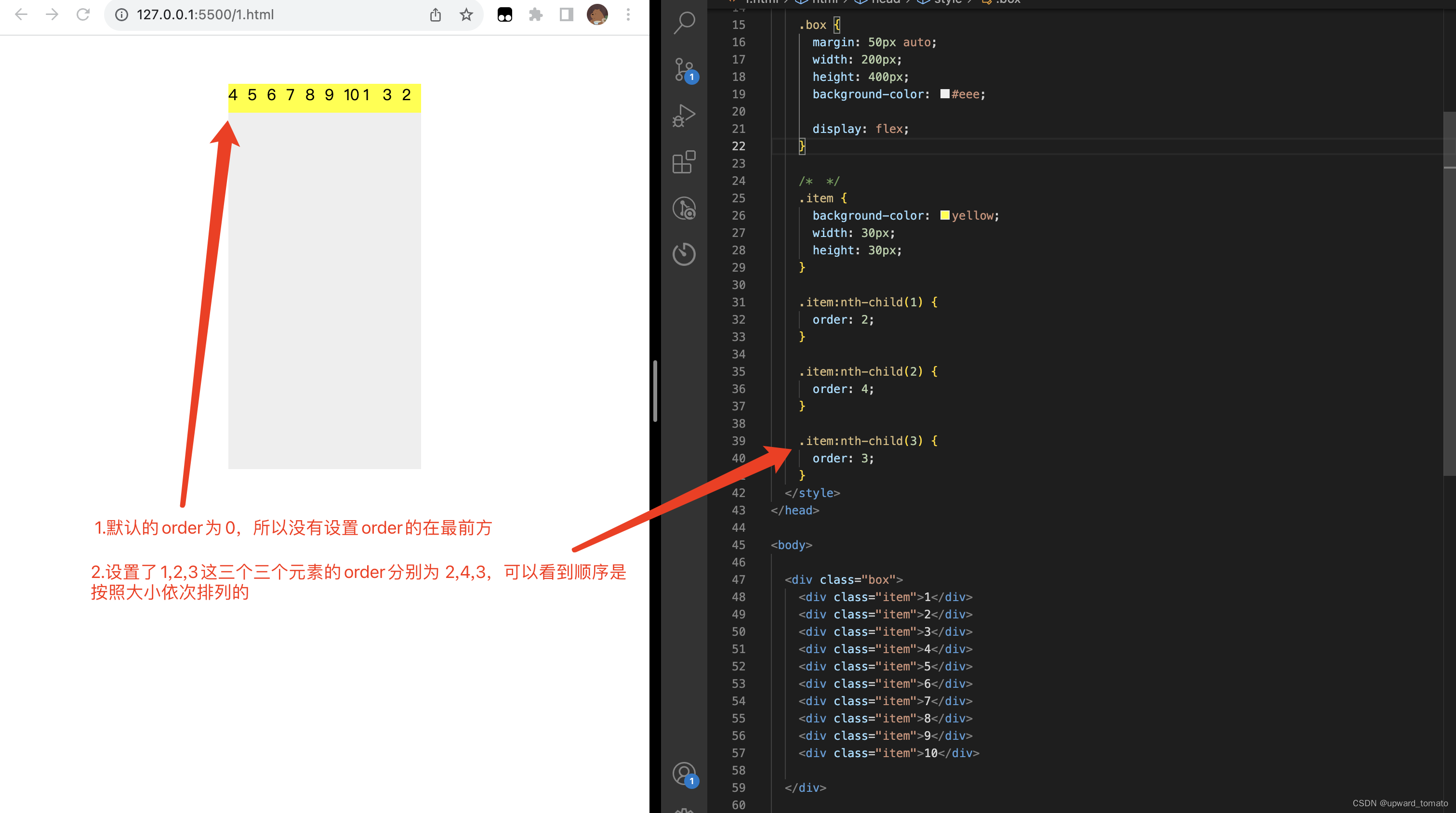Click the item div containing 5 on line 52

tap(885, 667)
